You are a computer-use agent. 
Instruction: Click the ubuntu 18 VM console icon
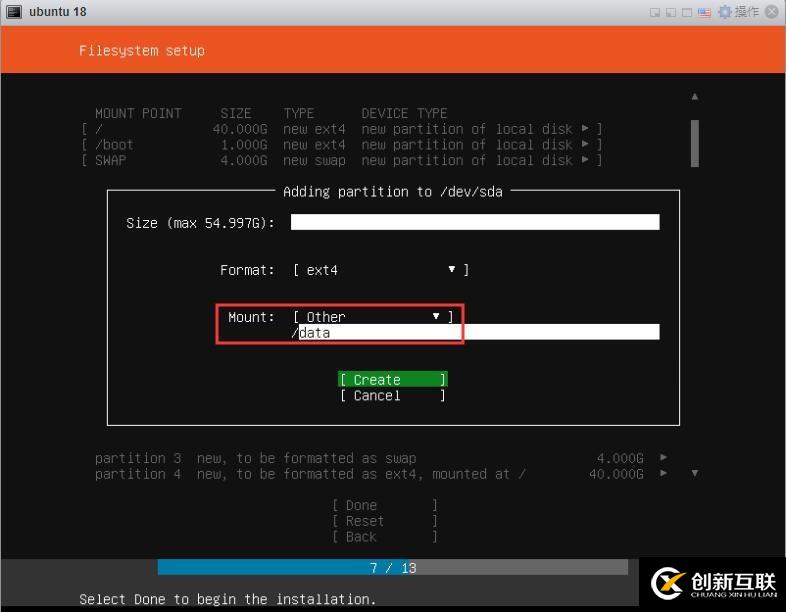[x=14, y=12]
